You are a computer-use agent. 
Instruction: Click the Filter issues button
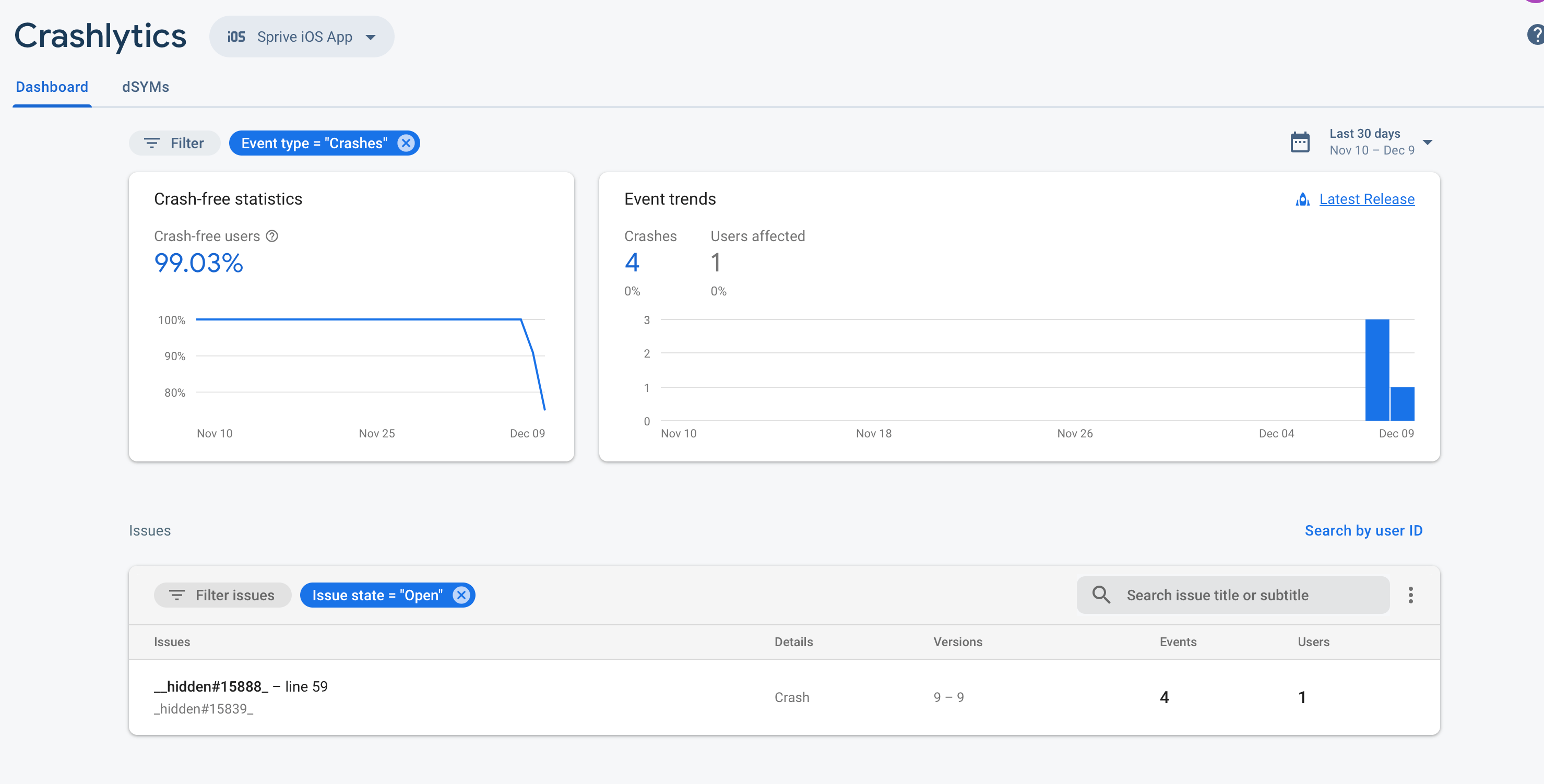[222, 595]
